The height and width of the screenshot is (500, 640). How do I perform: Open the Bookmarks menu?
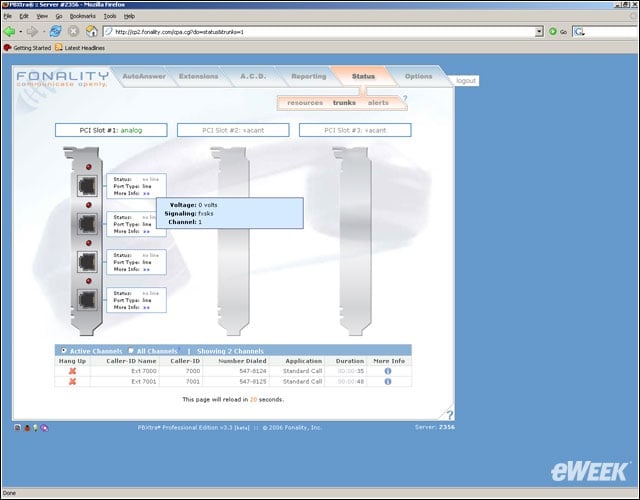click(82, 16)
